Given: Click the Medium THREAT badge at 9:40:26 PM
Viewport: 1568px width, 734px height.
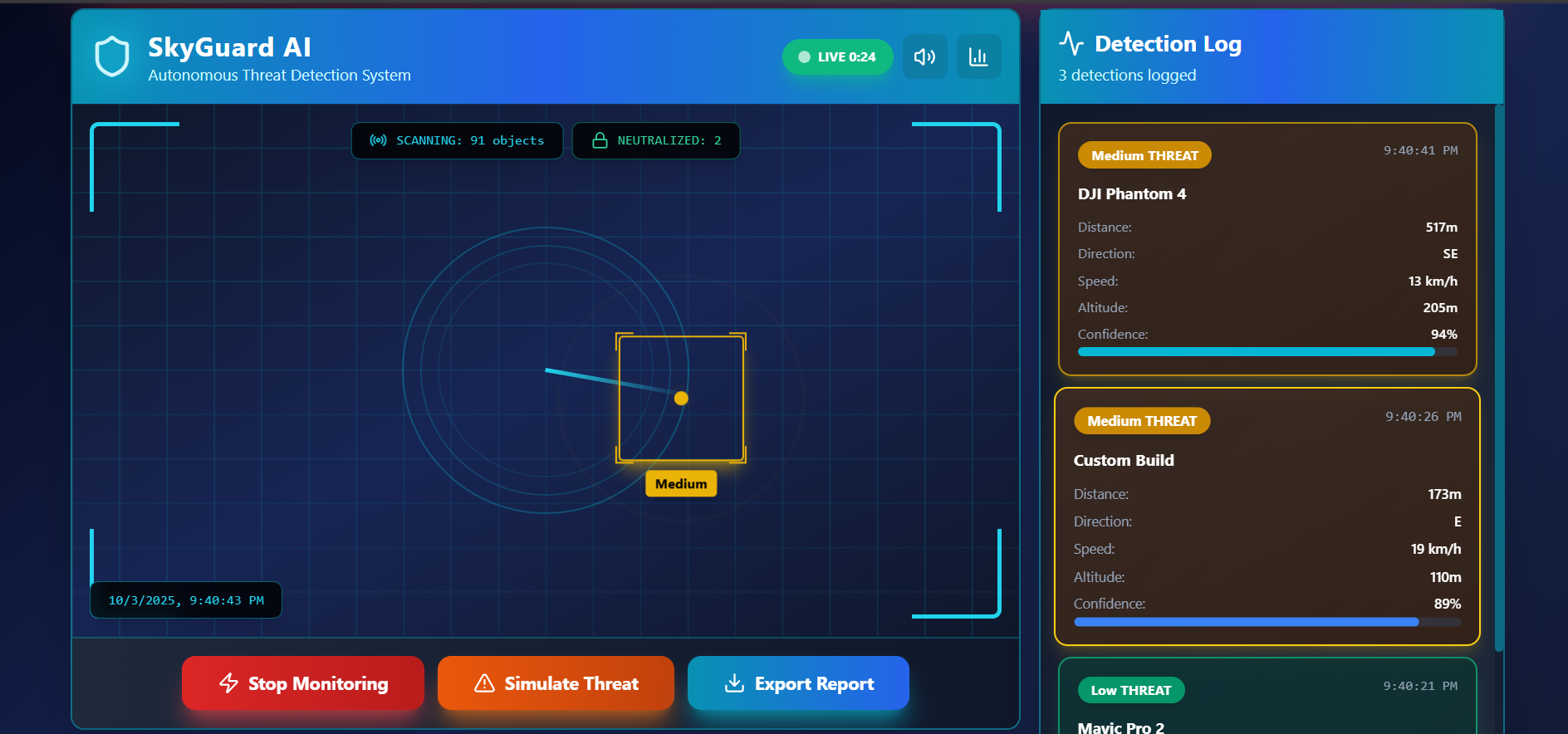Looking at the screenshot, I should [x=1142, y=421].
